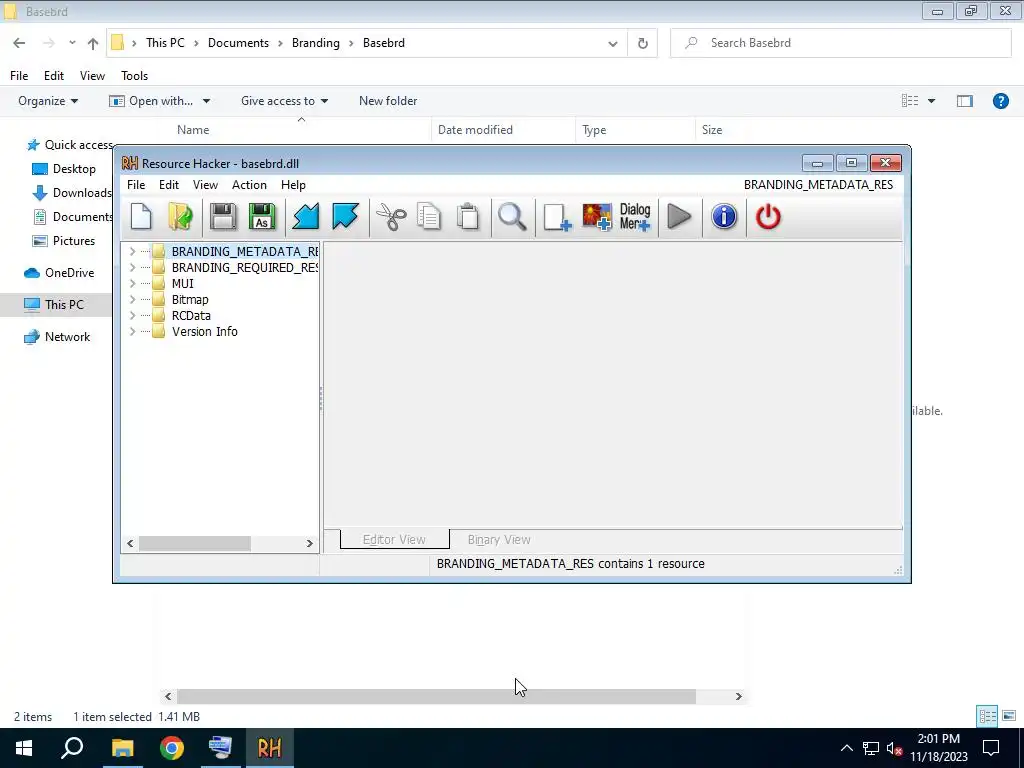Exit via the red power icon
The width and height of the screenshot is (1024, 768).
pyautogui.click(x=768, y=217)
